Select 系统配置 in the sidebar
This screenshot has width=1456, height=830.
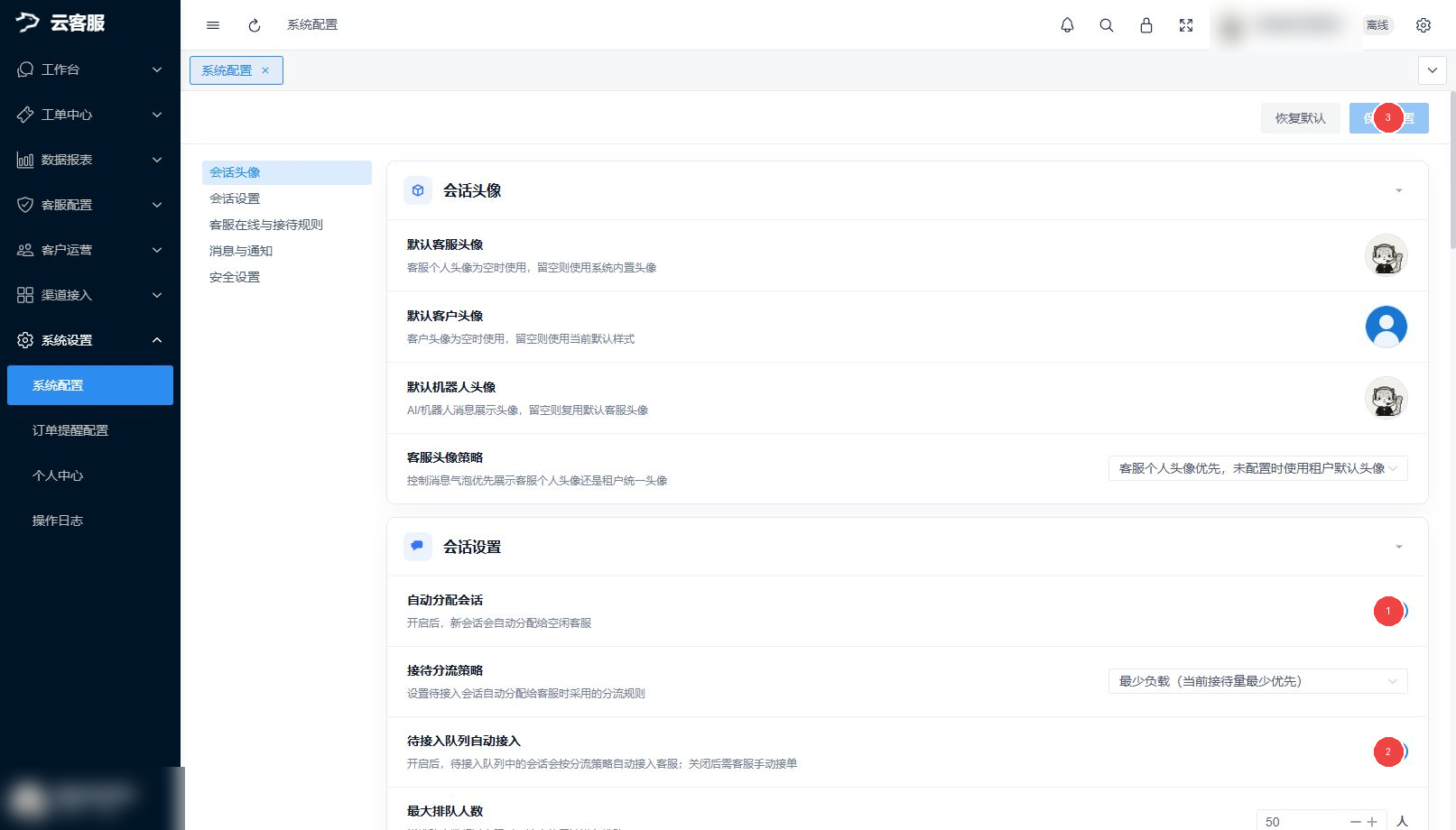[90, 385]
